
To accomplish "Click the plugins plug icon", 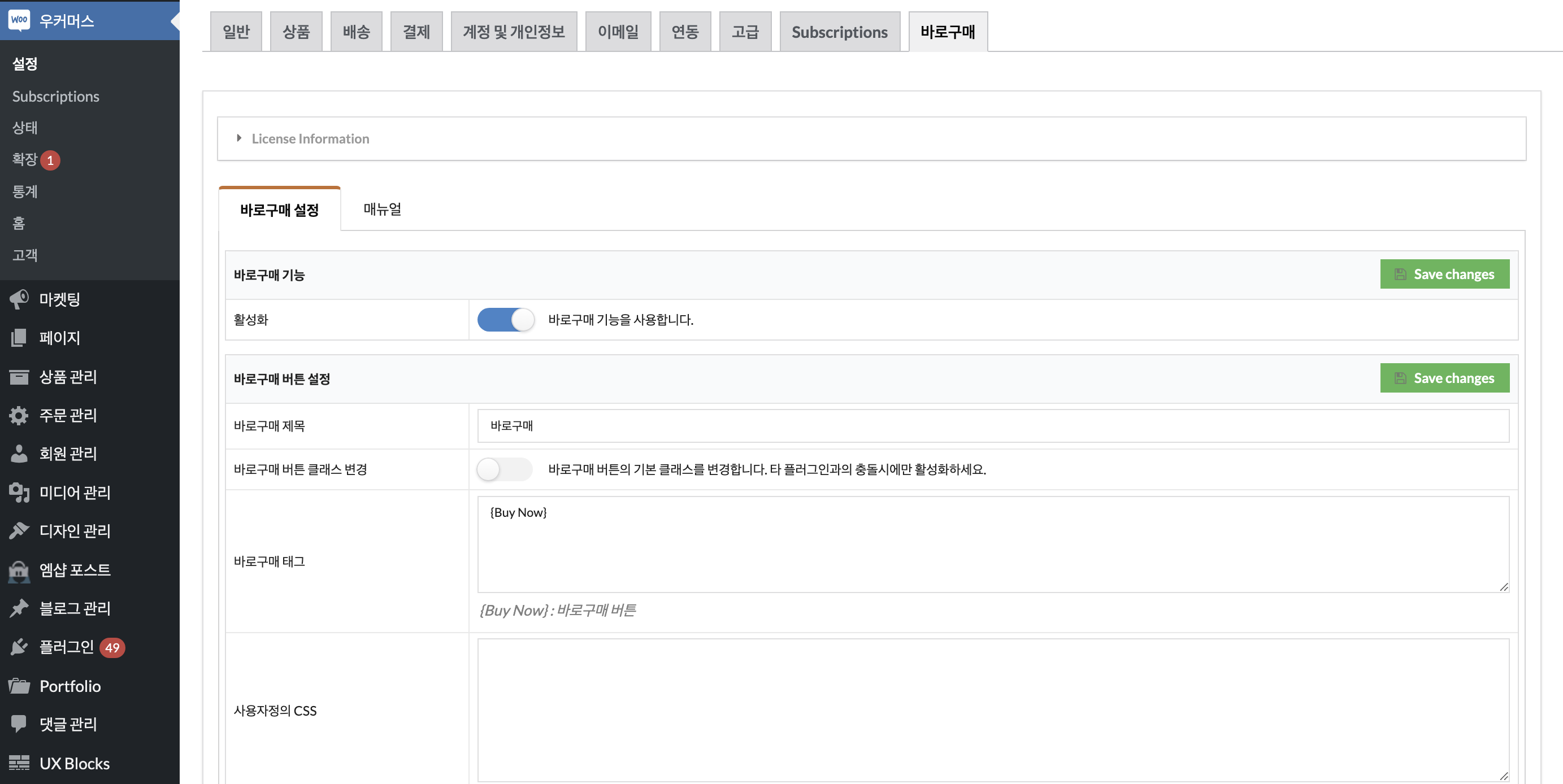I will 19,647.
